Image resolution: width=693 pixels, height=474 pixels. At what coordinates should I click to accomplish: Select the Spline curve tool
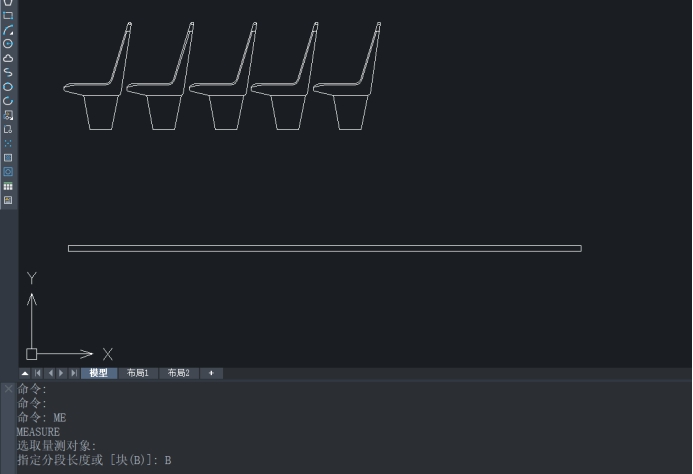[8, 72]
